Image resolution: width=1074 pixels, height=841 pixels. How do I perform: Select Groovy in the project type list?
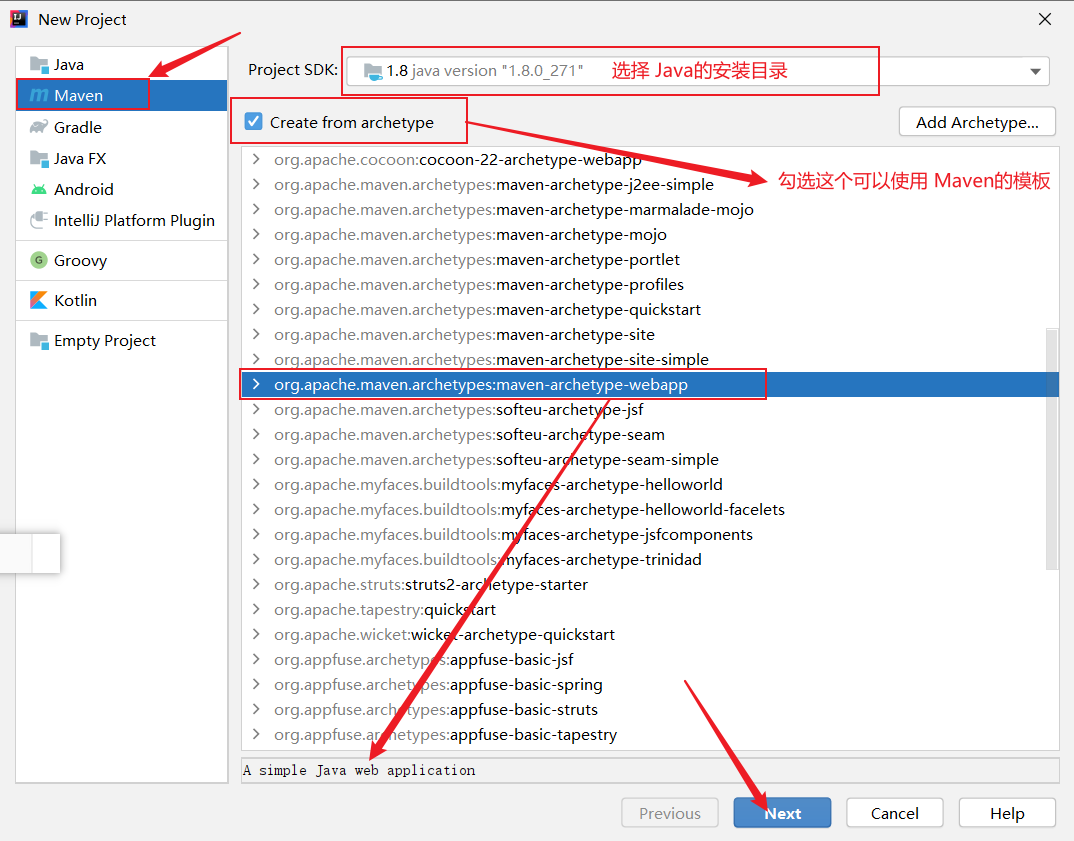(x=121, y=260)
